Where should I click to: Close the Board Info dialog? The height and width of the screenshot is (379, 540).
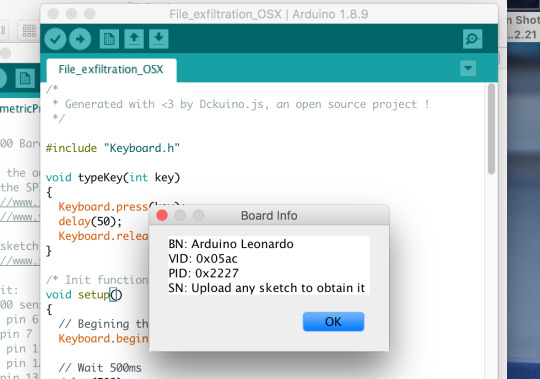[162, 215]
